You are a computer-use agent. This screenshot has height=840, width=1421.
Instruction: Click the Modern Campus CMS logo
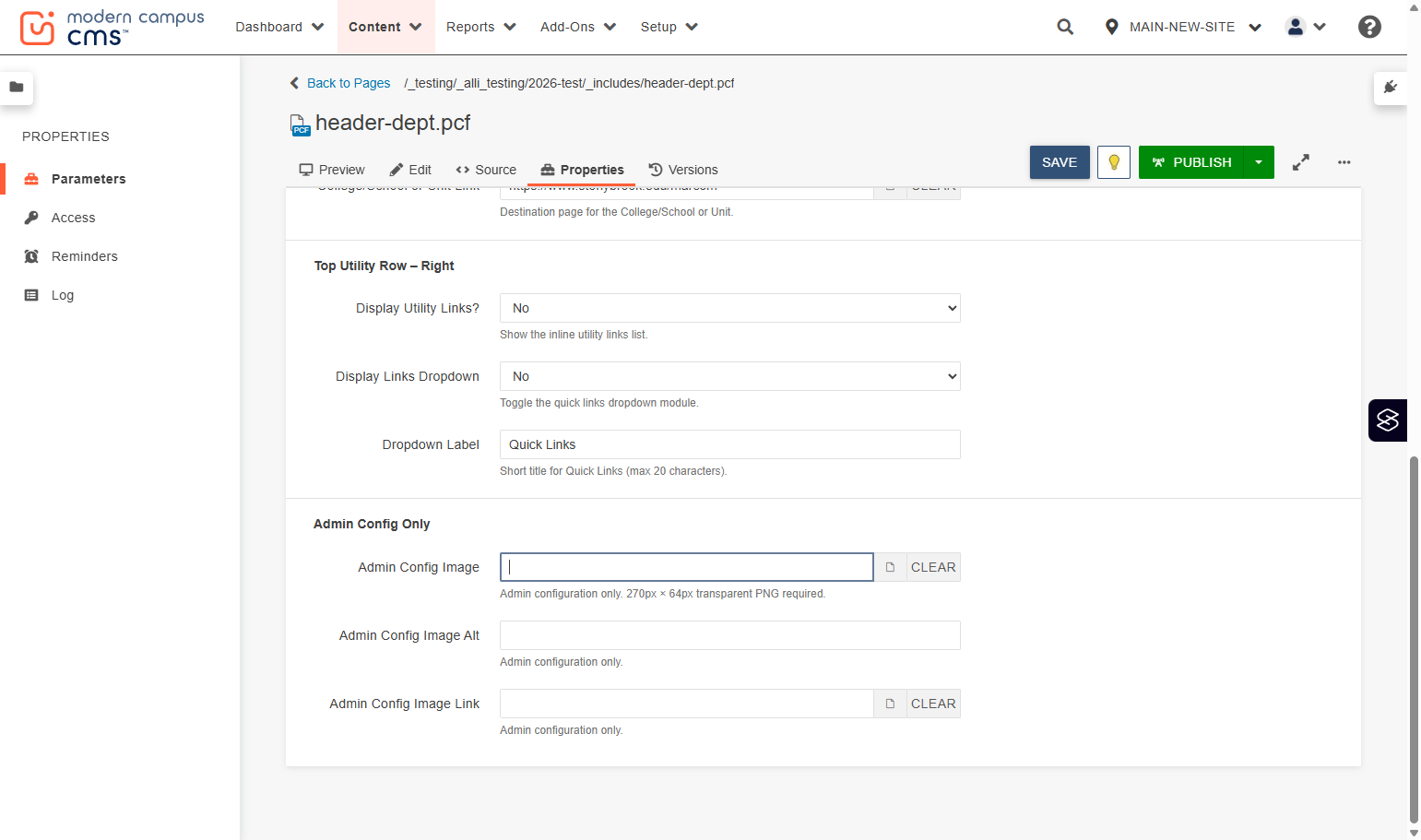(x=112, y=28)
